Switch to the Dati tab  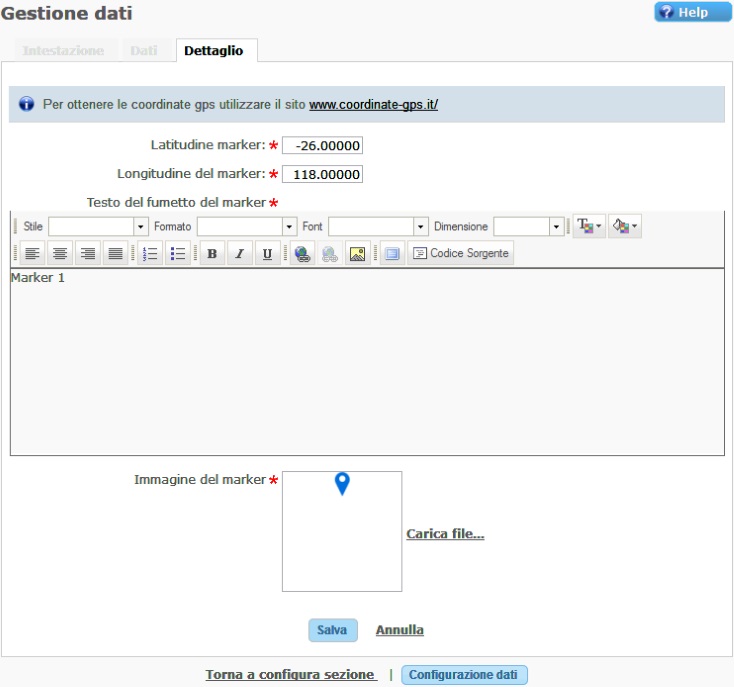pos(144,51)
